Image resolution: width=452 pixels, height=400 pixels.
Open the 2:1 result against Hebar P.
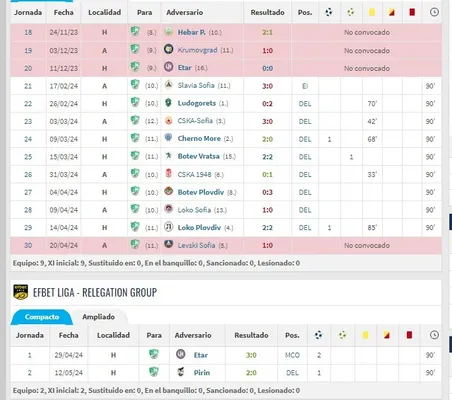coord(267,32)
